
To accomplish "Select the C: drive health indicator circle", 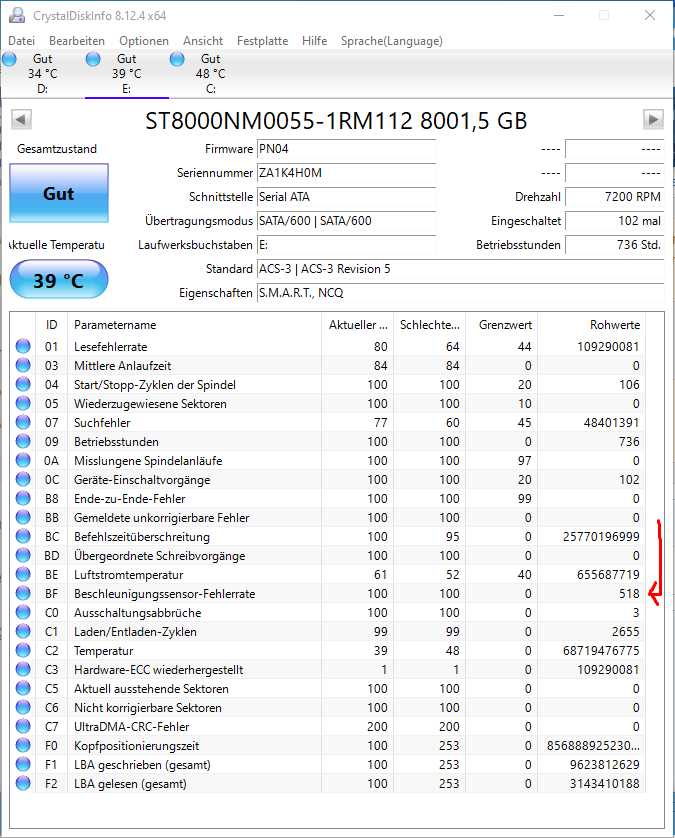I will point(177,60).
